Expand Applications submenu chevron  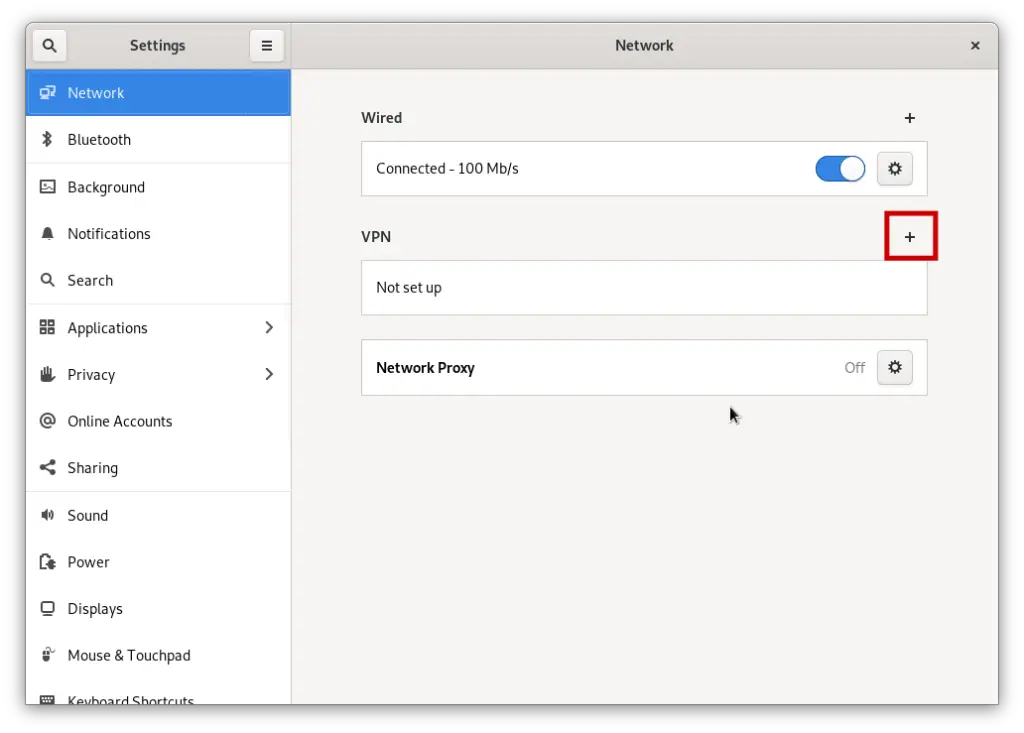[x=269, y=327]
